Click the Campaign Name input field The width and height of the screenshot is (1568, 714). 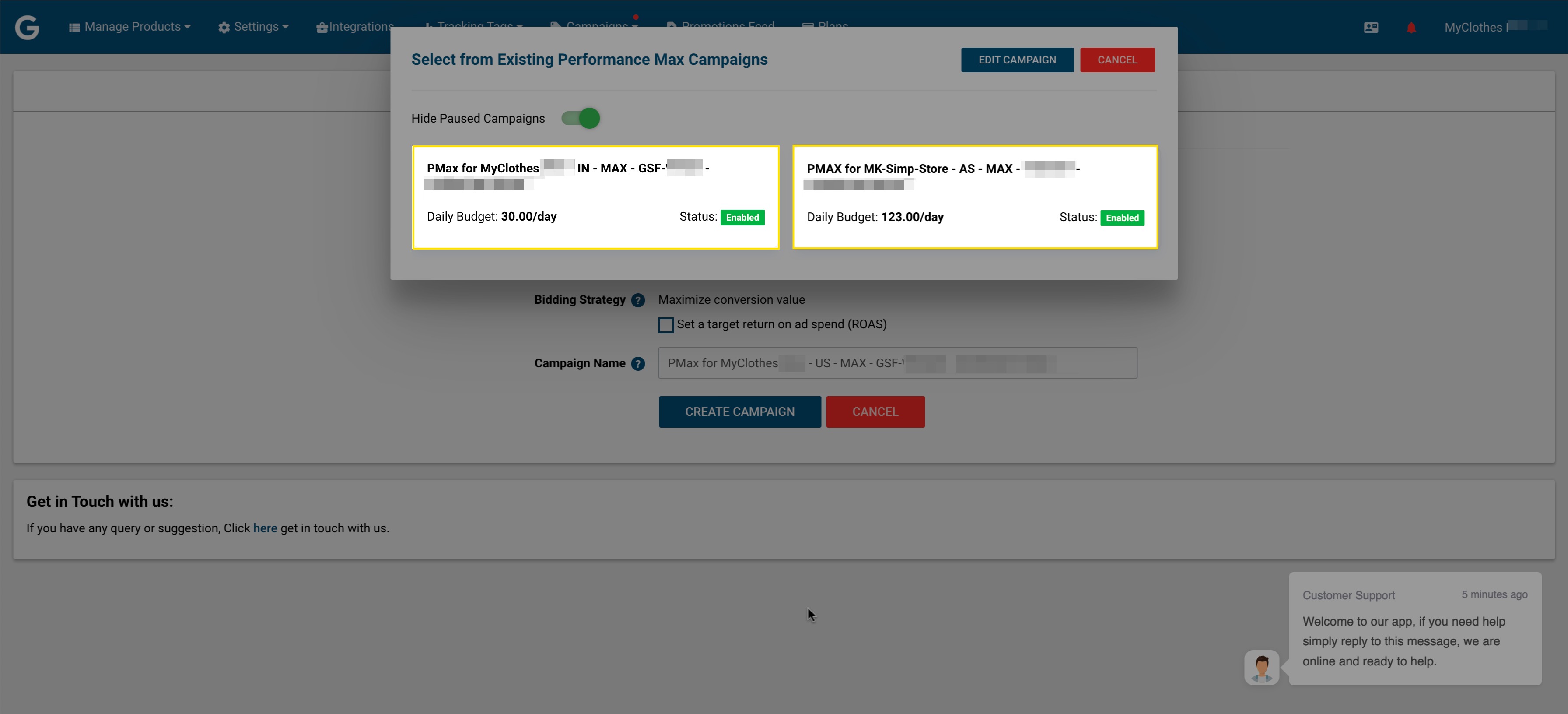click(x=897, y=363)
